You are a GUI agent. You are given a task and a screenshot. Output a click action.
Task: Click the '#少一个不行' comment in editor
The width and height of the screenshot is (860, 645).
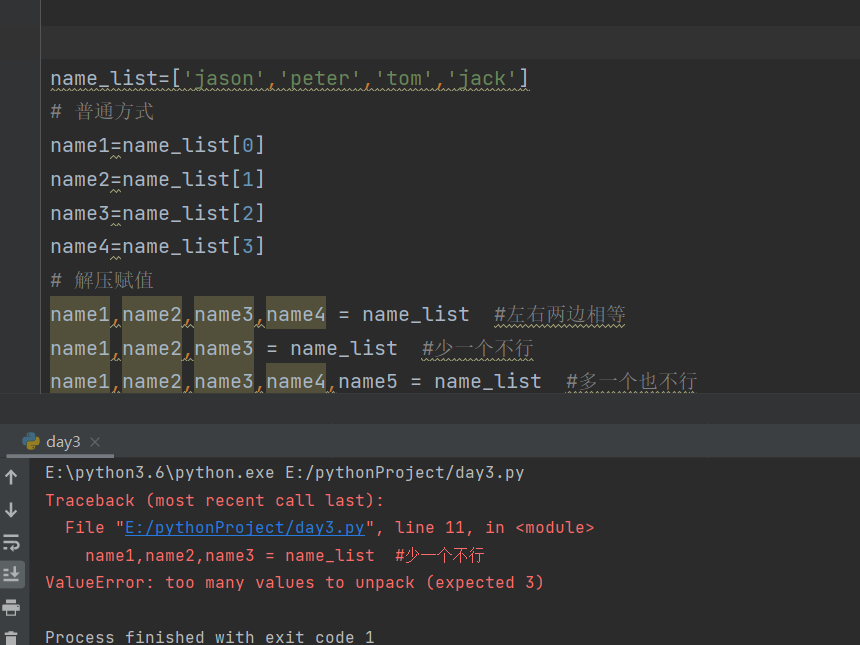point(477,348)
